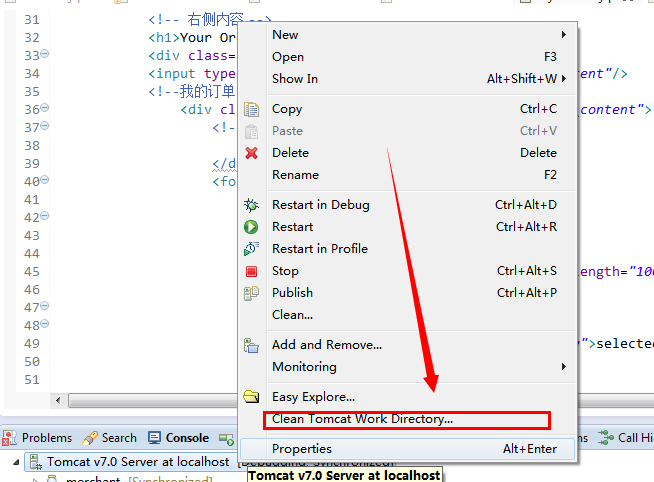The height and width of the screenshot is (482, 654).
Task: Click the Monitoring submenu arrow
Action: coord(564,367)
